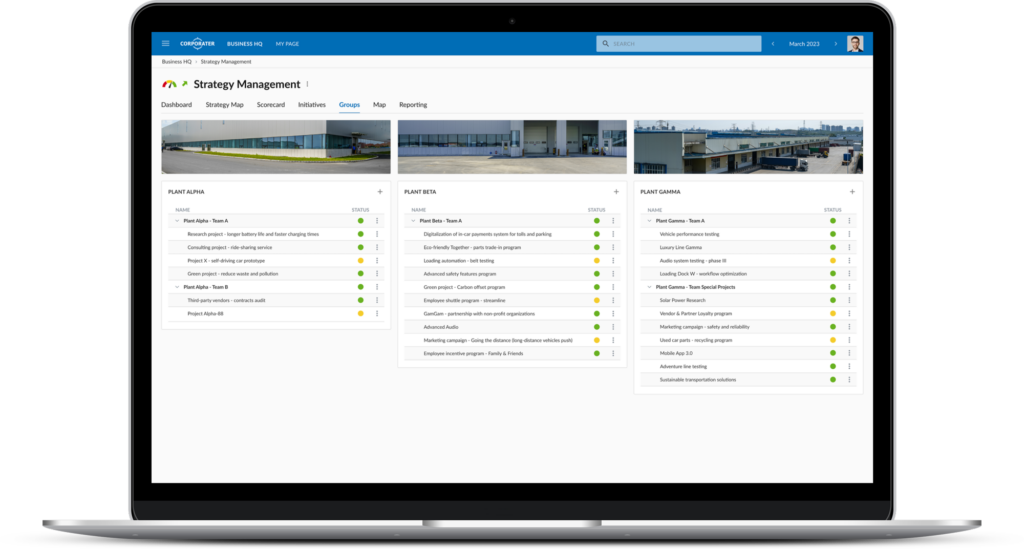Go to previous month arrow

pos(773,44)
